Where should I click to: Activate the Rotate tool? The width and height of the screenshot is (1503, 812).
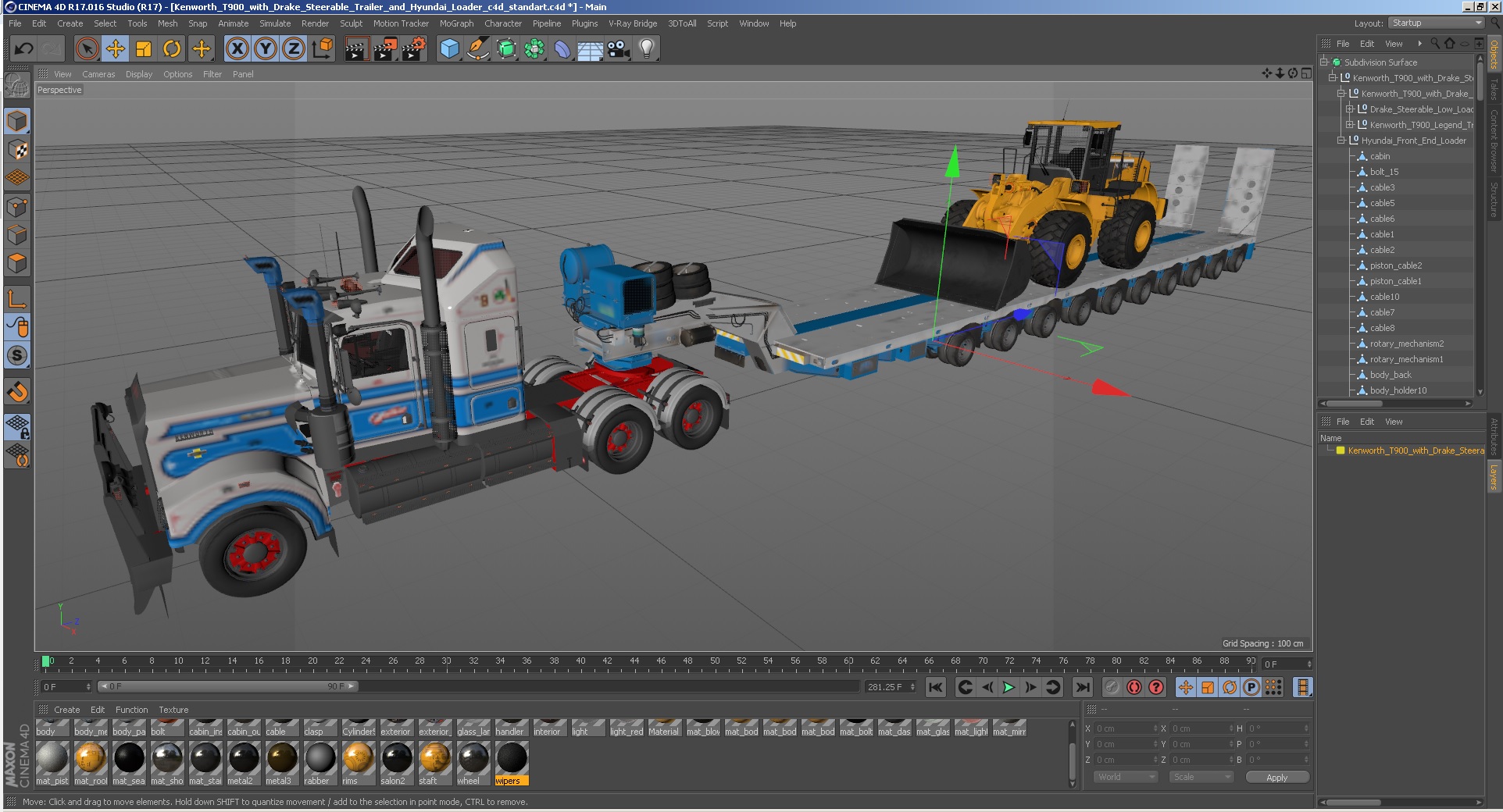pyautogui.click(x=172, y=49)
